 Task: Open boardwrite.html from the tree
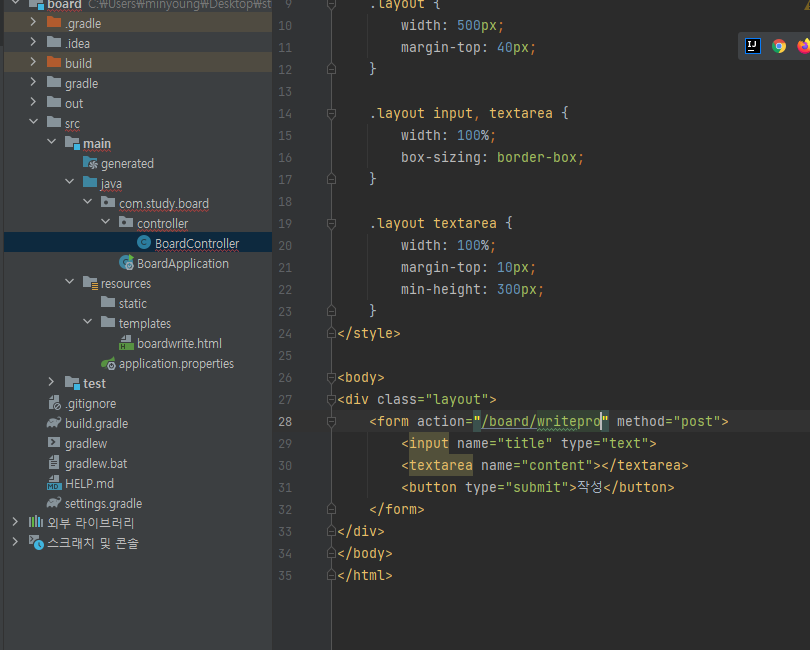179,344
